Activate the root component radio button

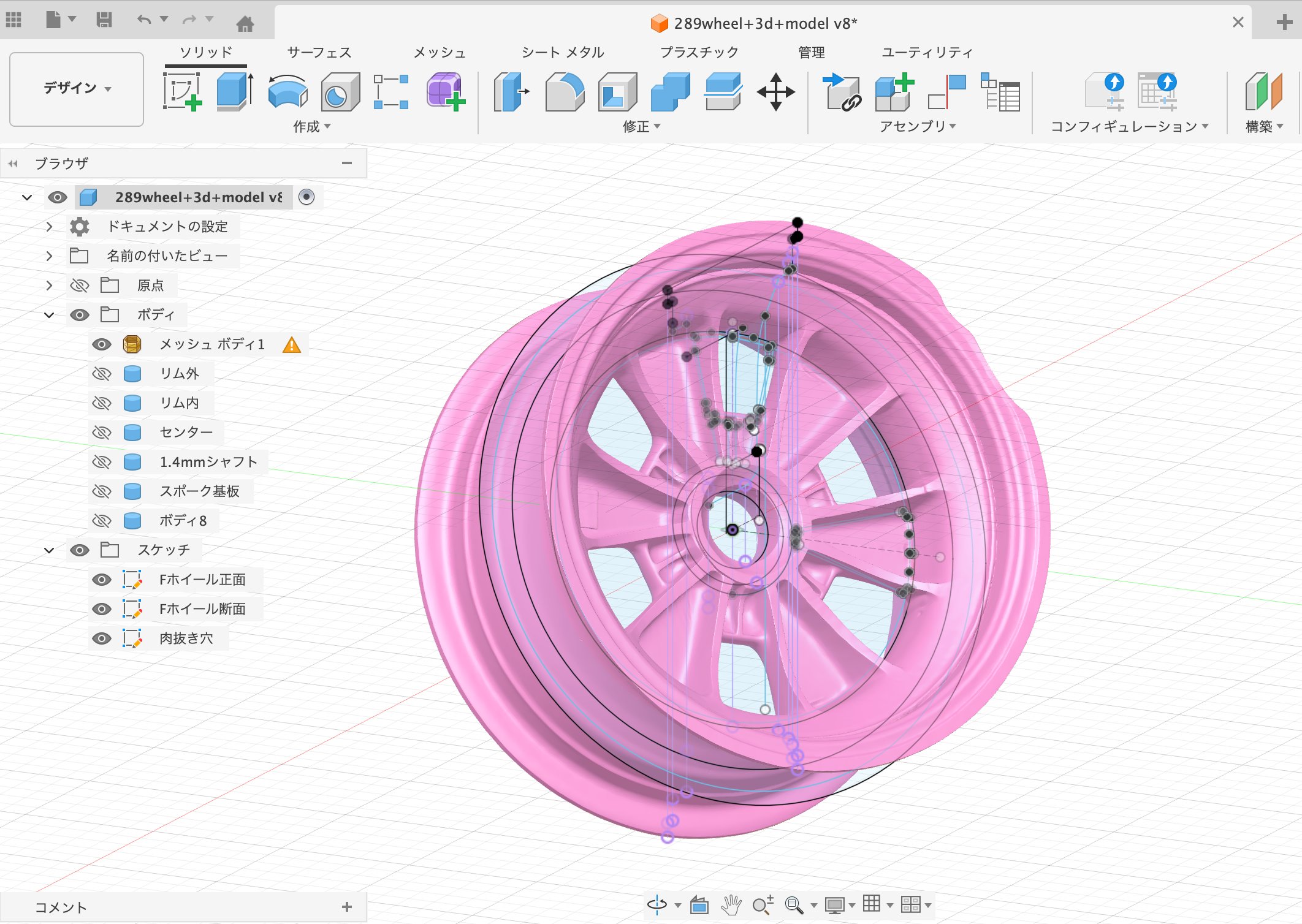coord(306,197)
